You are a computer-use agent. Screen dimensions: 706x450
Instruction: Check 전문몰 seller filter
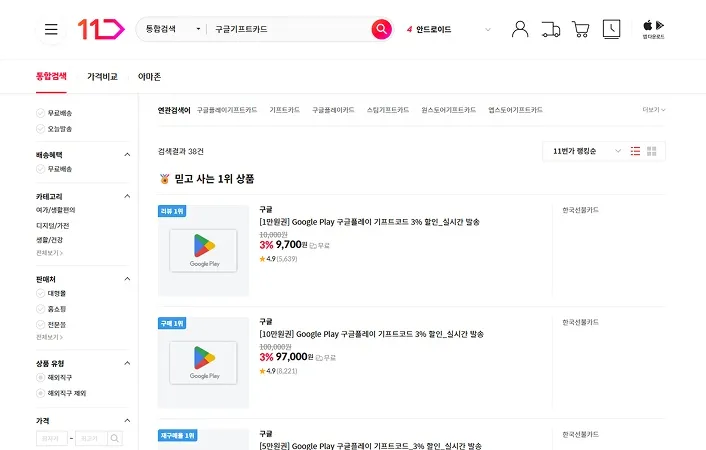[x=41, y=325]
